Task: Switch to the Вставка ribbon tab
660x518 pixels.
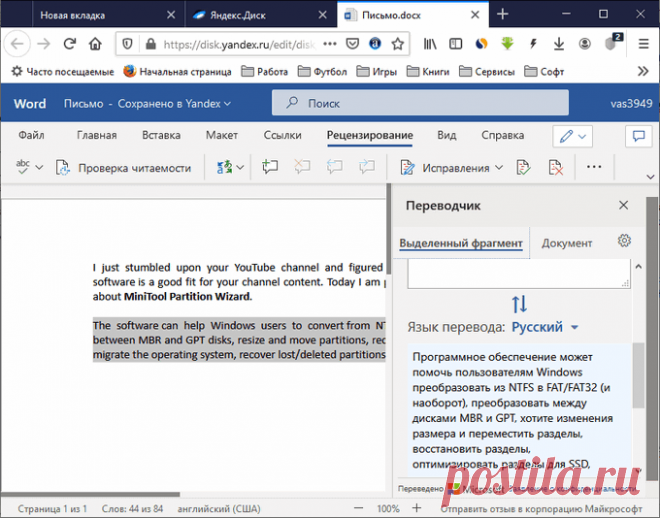Action: pos(161,135)
